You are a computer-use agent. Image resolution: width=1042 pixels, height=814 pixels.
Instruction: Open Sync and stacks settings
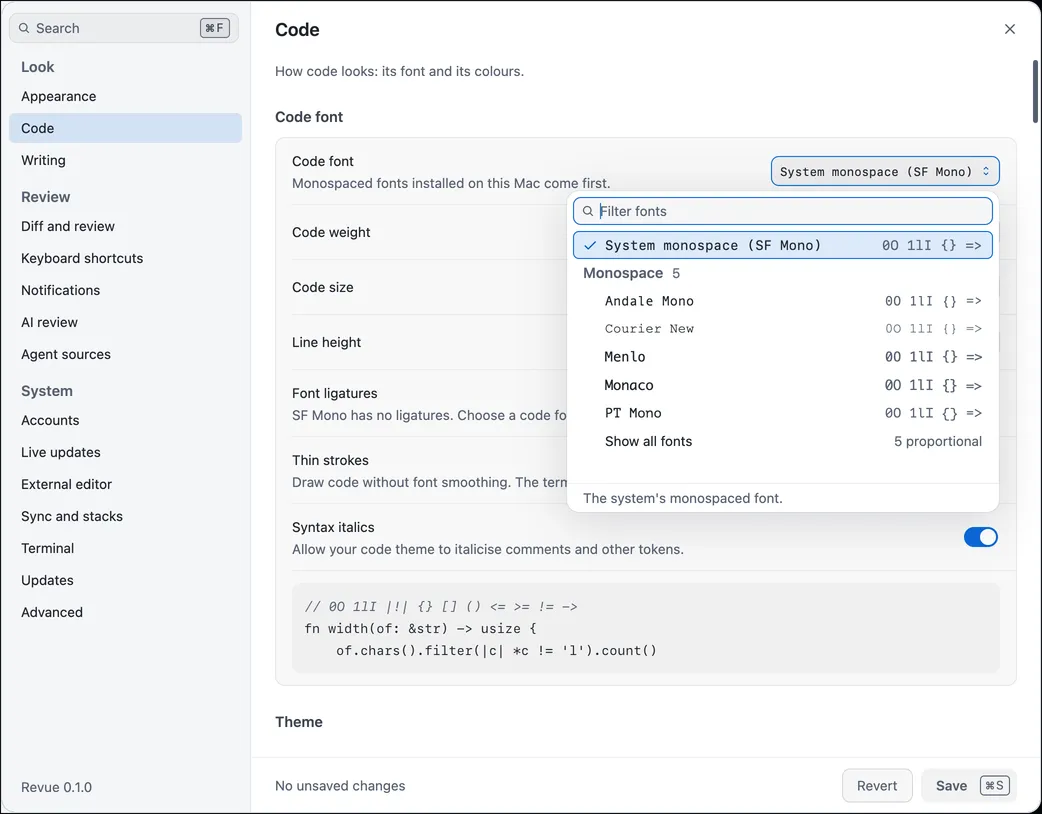(x=125, y=516)
